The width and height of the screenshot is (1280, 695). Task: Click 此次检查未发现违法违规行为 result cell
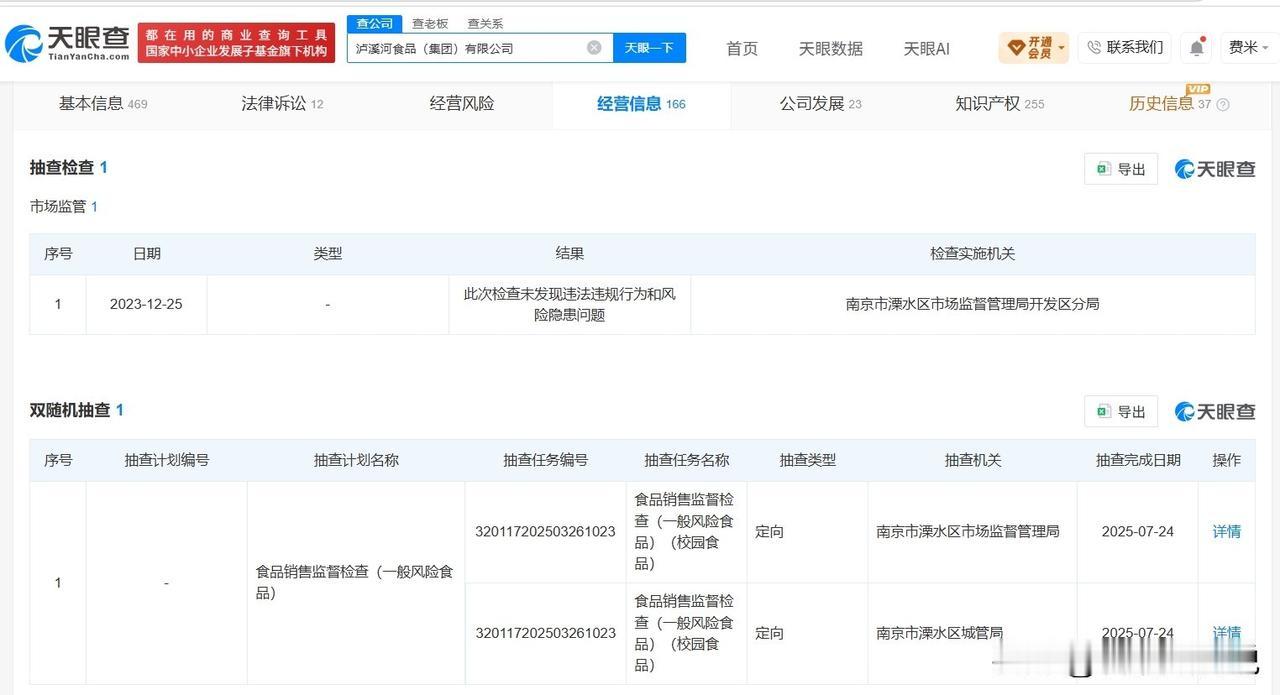569,304
